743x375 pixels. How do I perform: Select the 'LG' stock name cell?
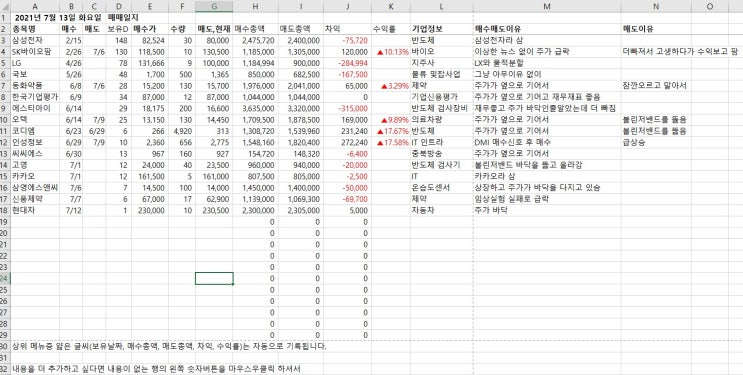click(35, 63)
